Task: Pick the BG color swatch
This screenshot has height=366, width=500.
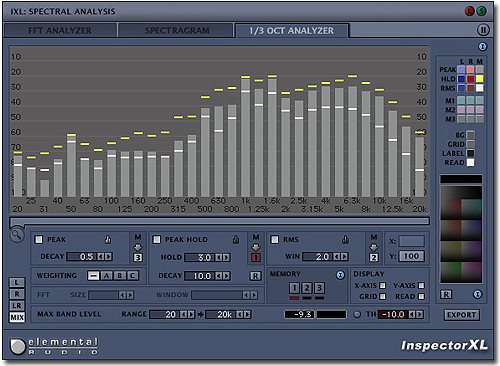Action: click(470, 135)
